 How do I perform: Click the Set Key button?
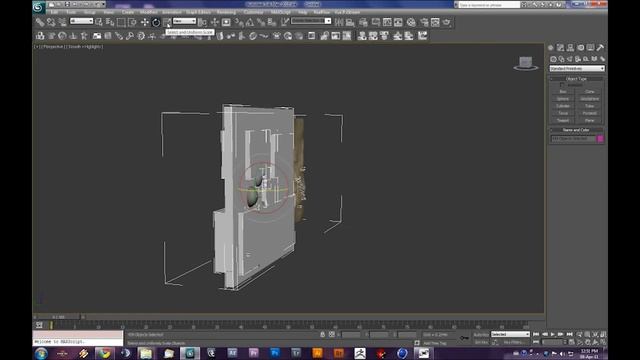pyautogui.click(x=481, y=342)
